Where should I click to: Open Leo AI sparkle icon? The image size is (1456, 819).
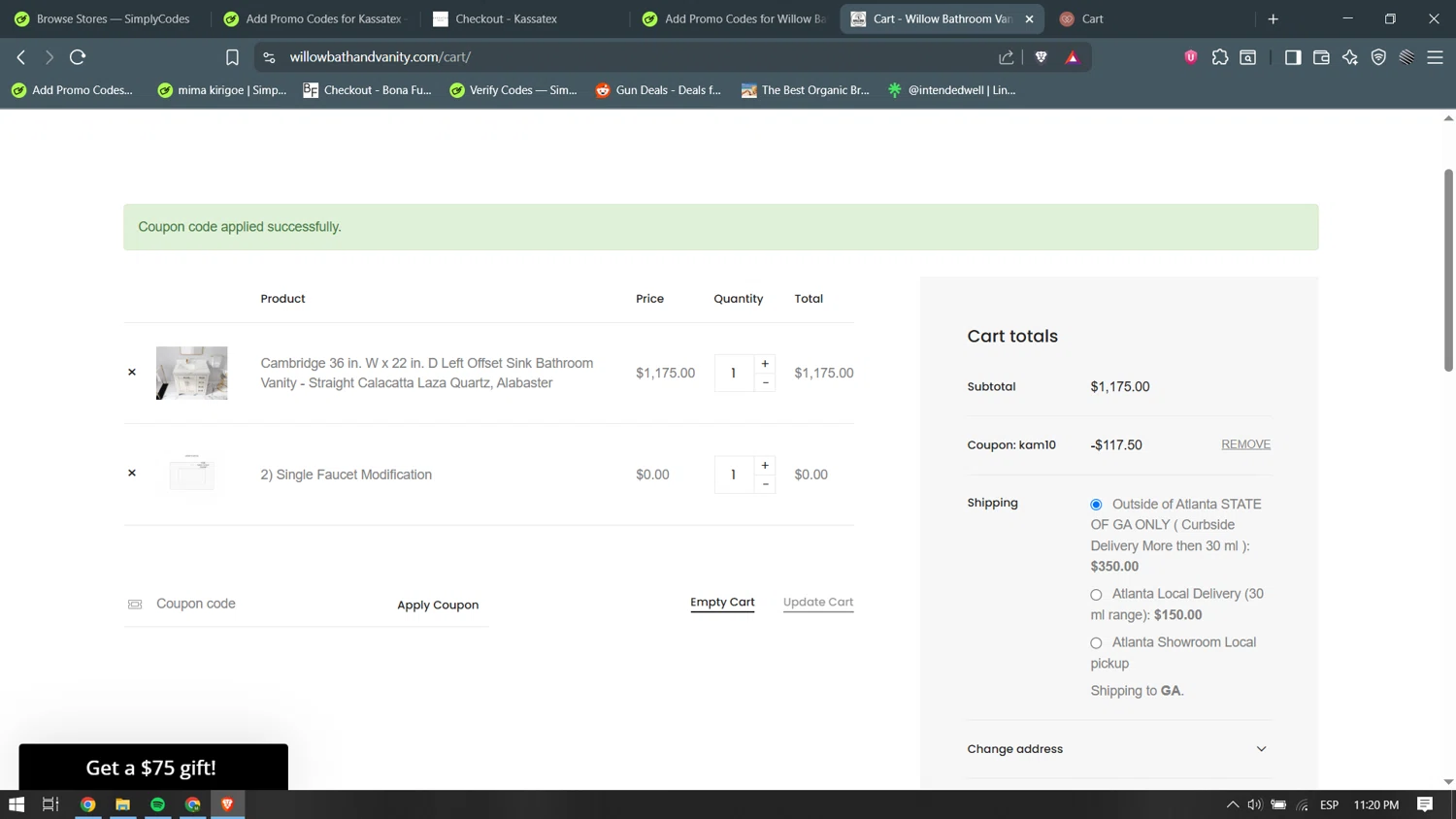pos(1350,57)
